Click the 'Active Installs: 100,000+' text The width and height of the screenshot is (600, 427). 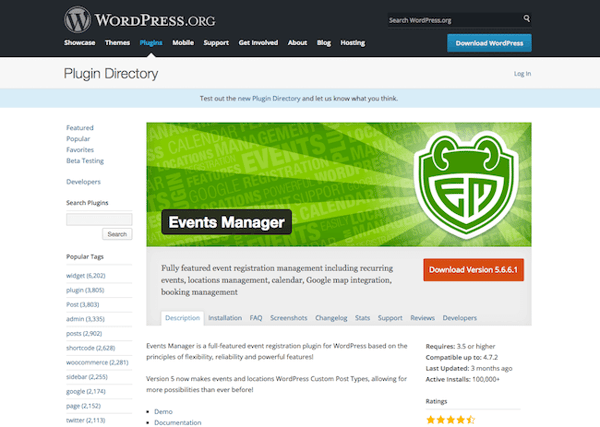coord(463,380)
